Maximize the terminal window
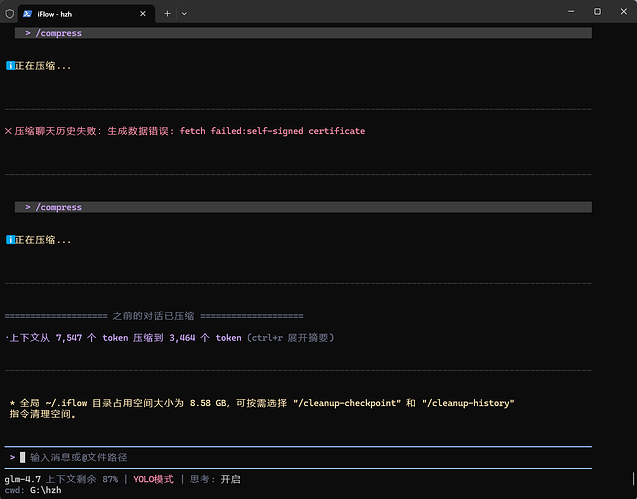 click(x=597, y=12)
